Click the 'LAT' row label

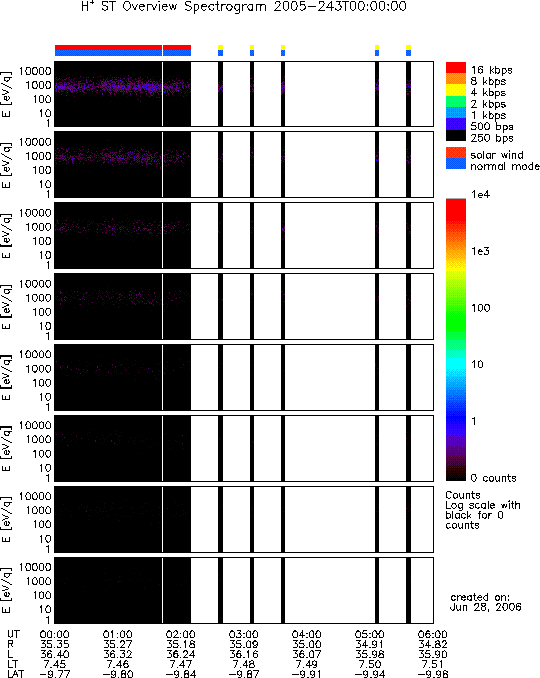pos(16,674)
